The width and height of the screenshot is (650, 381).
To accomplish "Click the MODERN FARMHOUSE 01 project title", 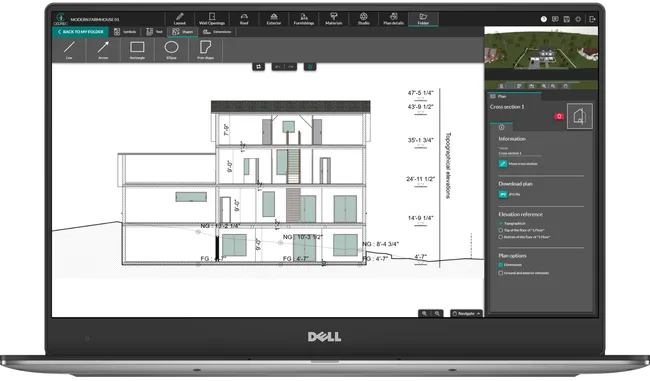I will [x=95, y=19].
